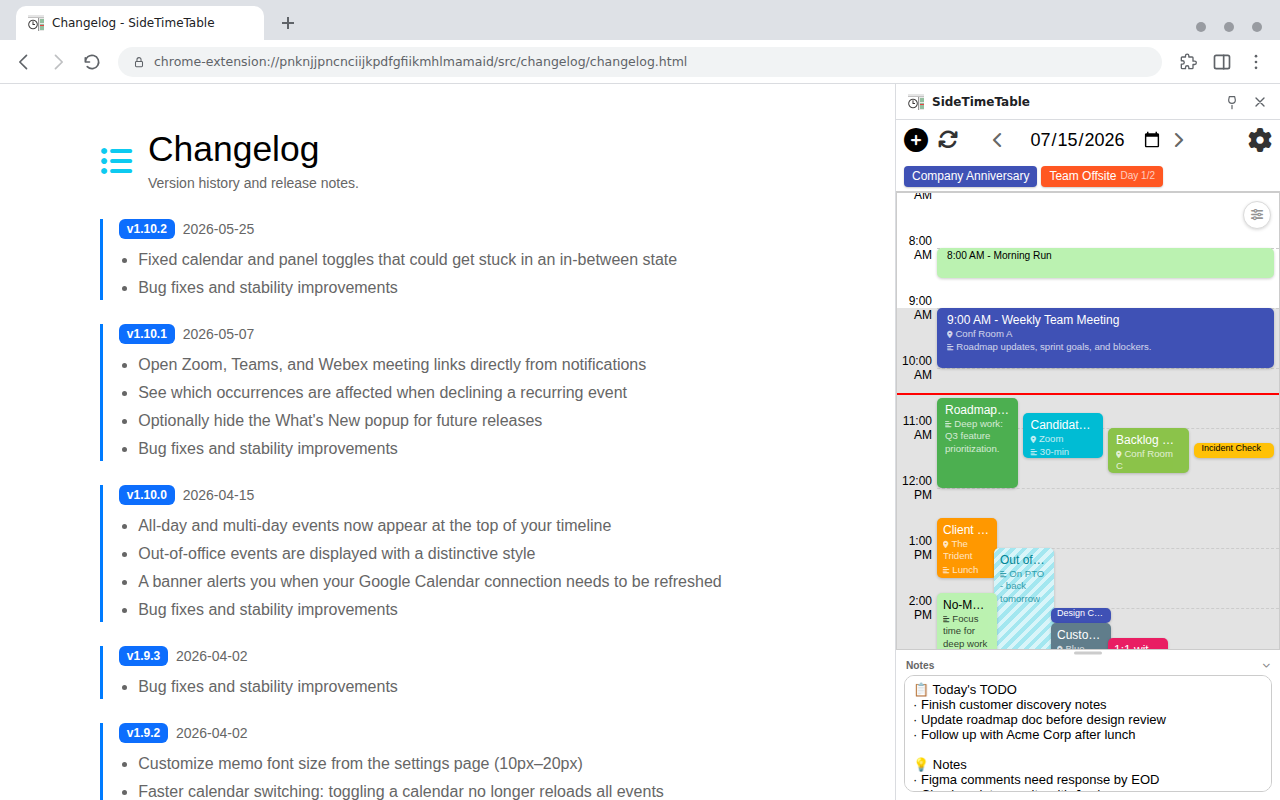Open a new browser tab
Image resolution: width=1280 pixels, height=800 pixels.
point(288,22)
